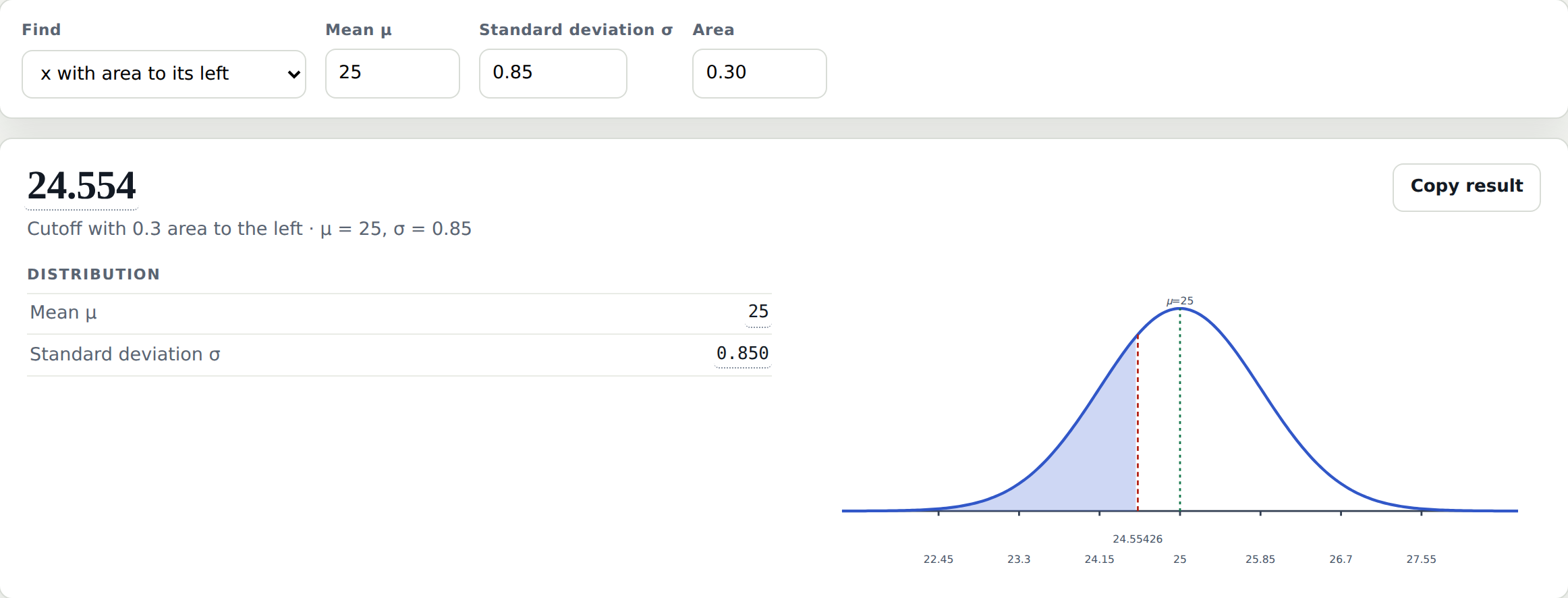
Task: Click the 23.3 axis tick label
Action: tap(1019, 559)
